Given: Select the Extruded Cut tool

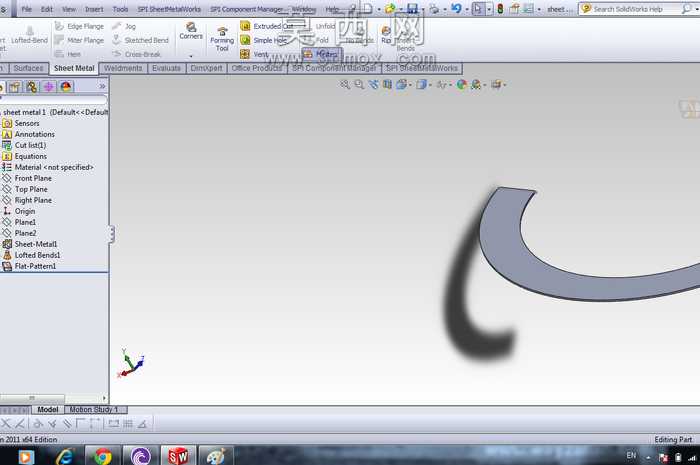Looking at the screenshot, I should pyautogui.click(x=267, y=26).
